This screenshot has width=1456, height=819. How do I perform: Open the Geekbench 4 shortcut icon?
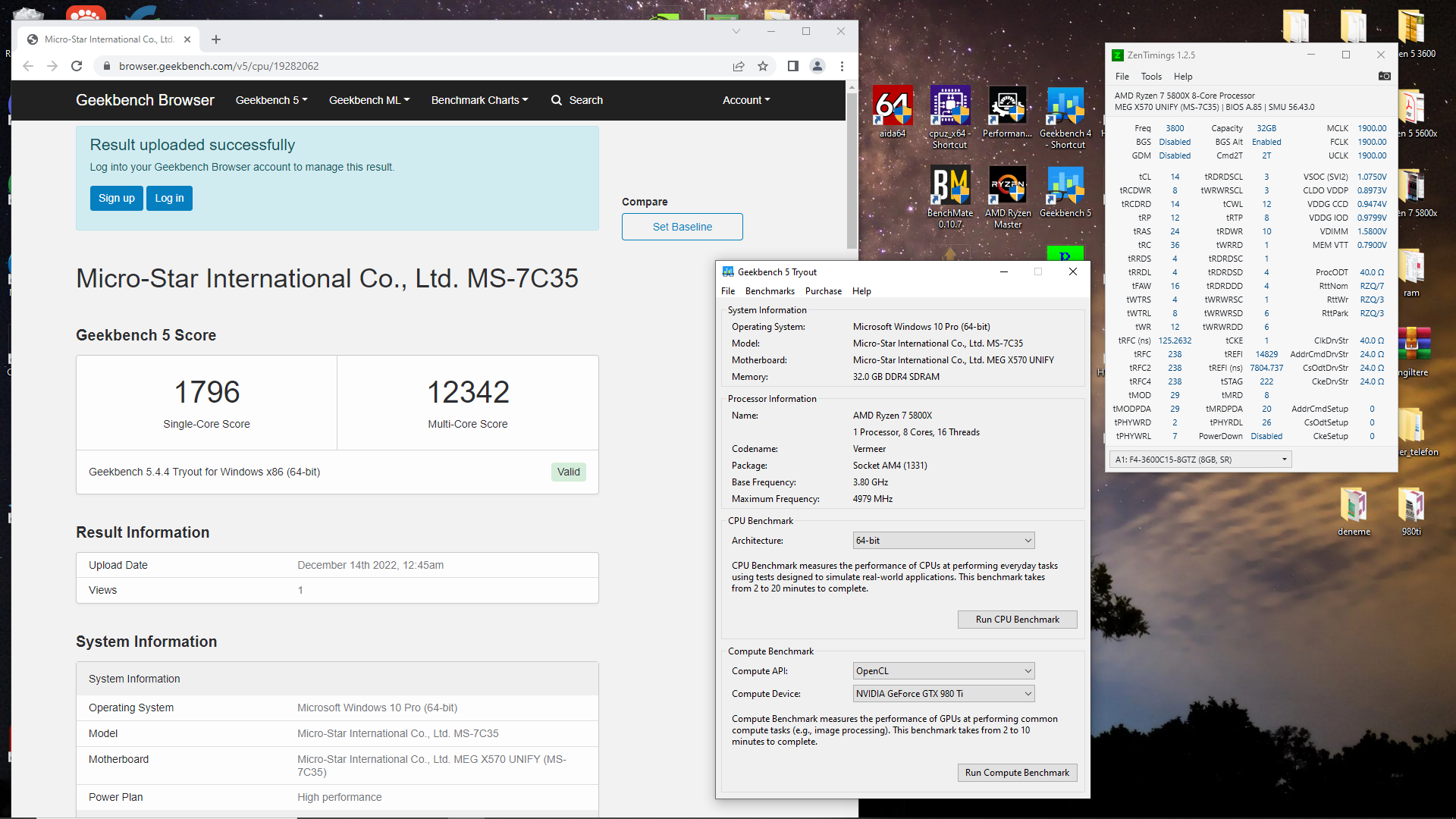click(x=1065, y=117)
